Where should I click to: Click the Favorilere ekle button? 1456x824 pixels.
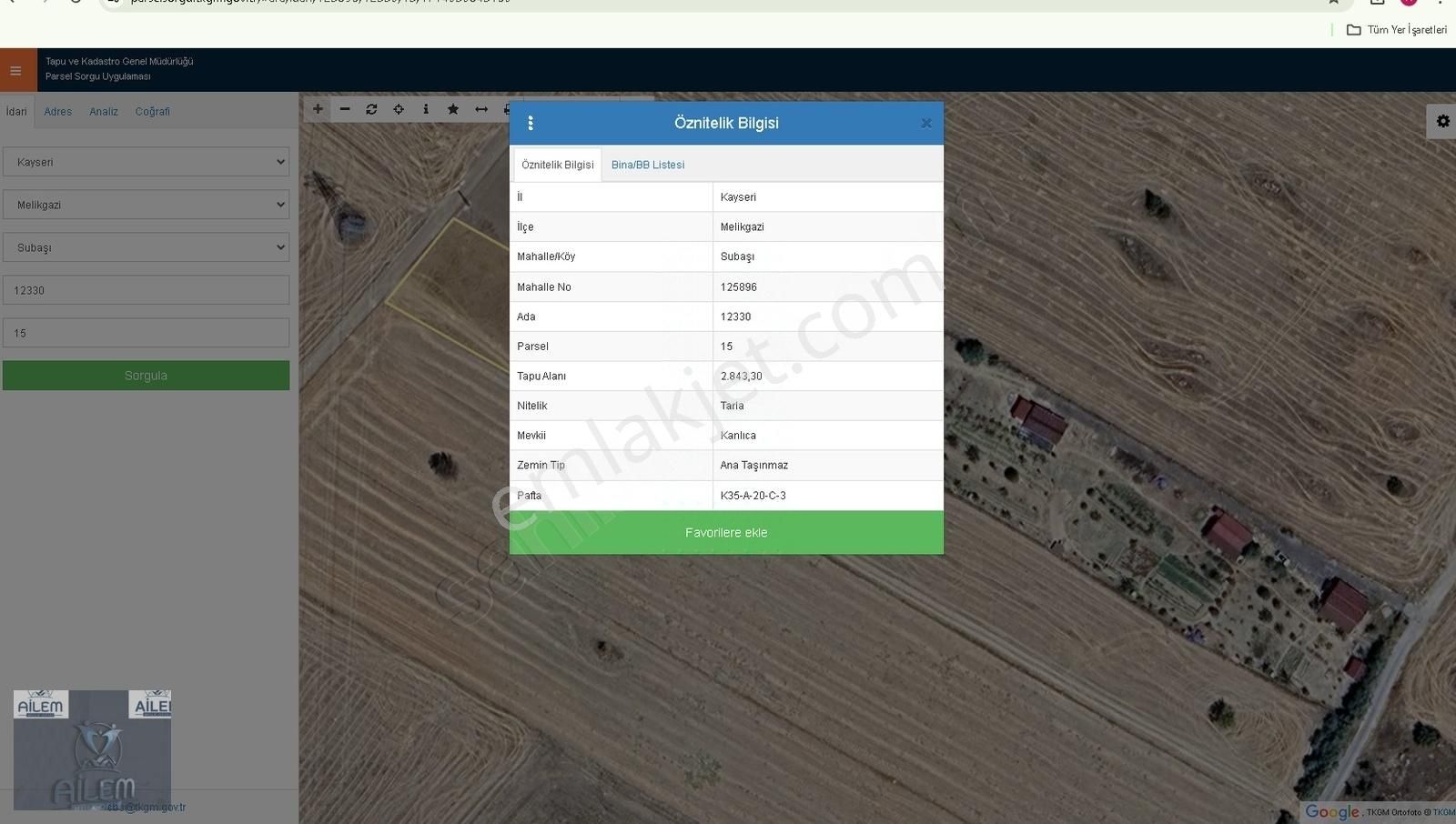726,533
